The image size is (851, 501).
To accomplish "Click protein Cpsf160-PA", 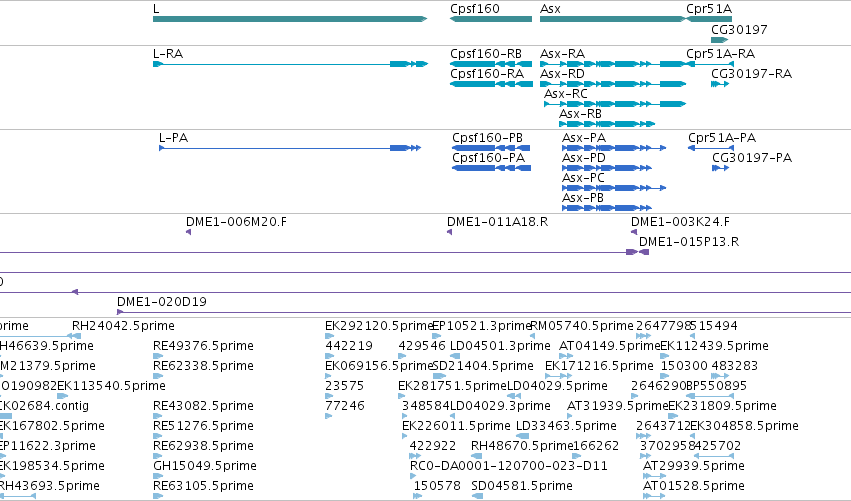I will click(491, 168).
